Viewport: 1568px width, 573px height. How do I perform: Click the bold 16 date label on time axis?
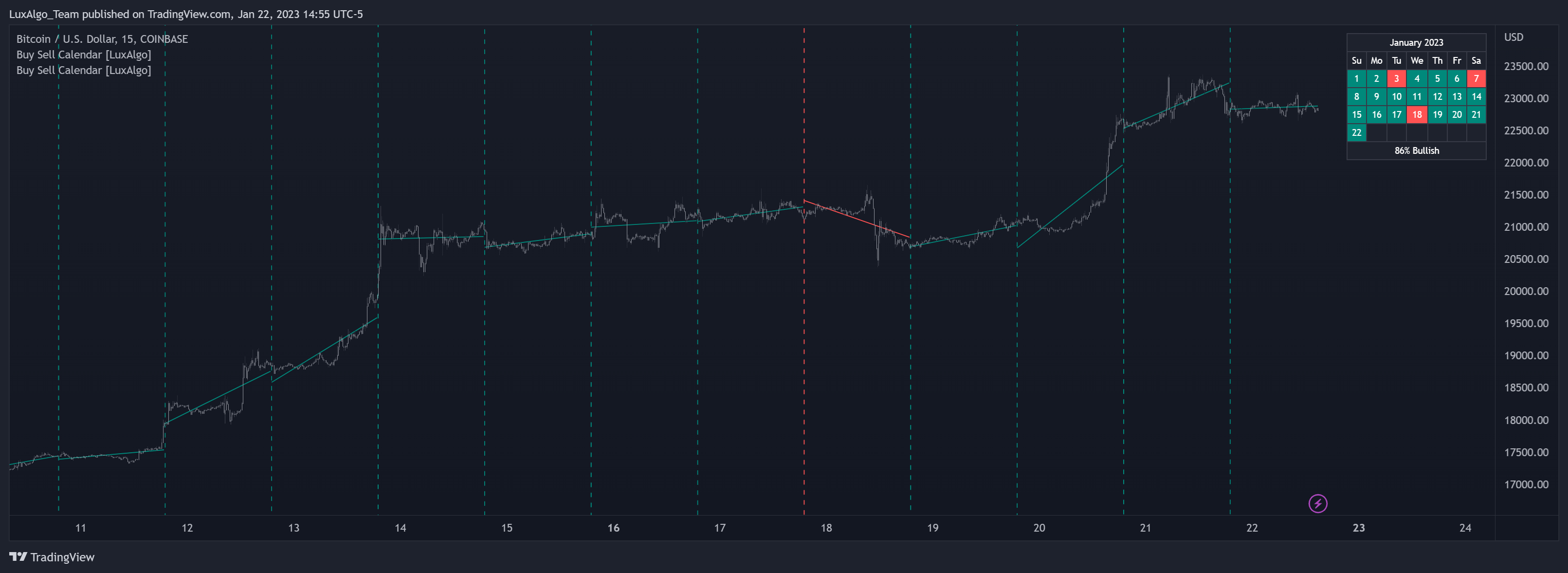point(613,528)
